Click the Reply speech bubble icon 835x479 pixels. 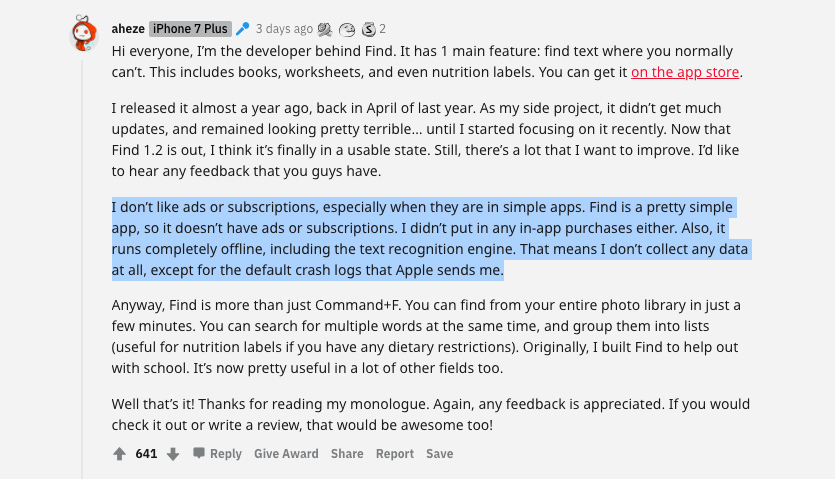(199, 454)
